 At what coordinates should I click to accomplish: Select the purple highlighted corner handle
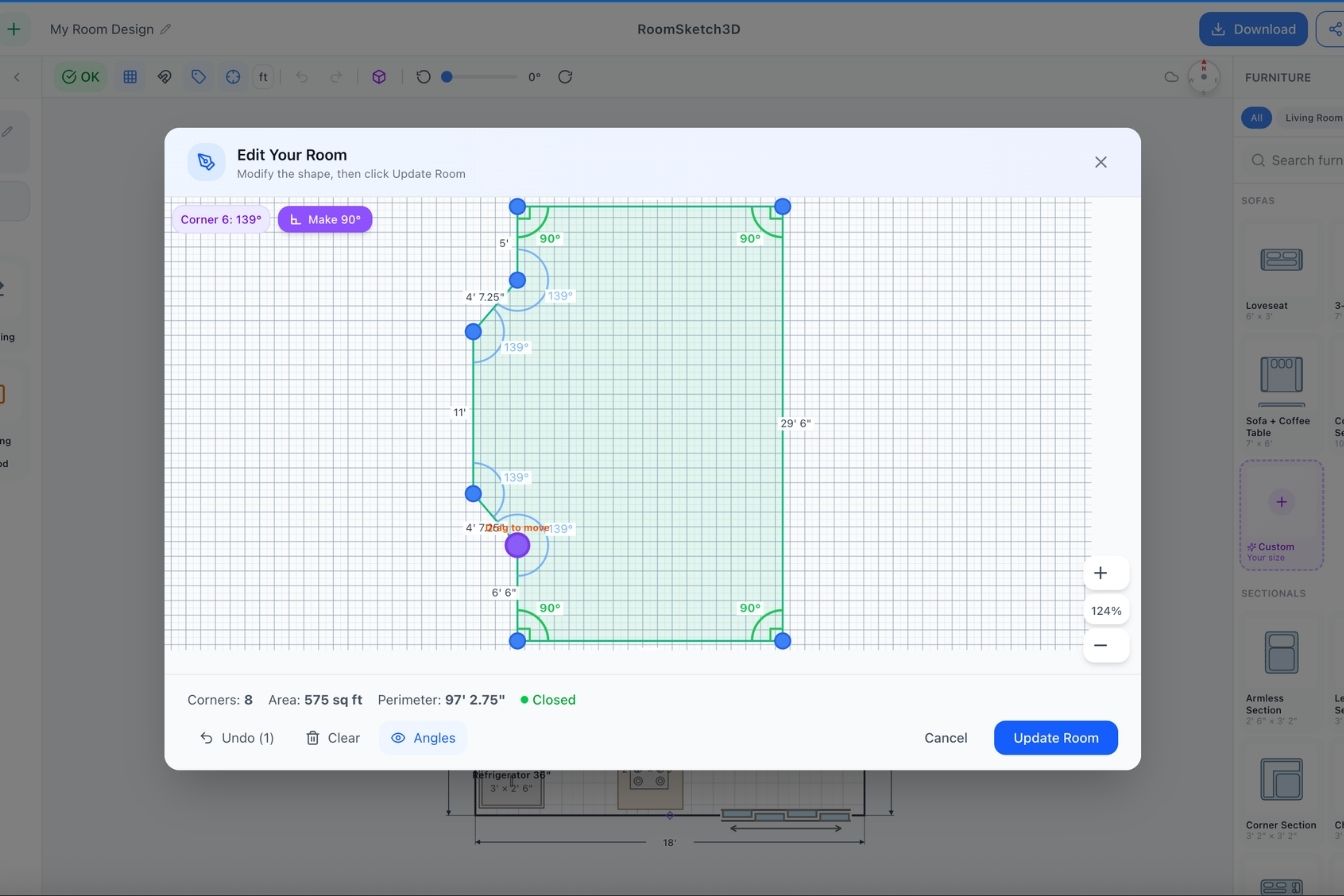point(517,545)
